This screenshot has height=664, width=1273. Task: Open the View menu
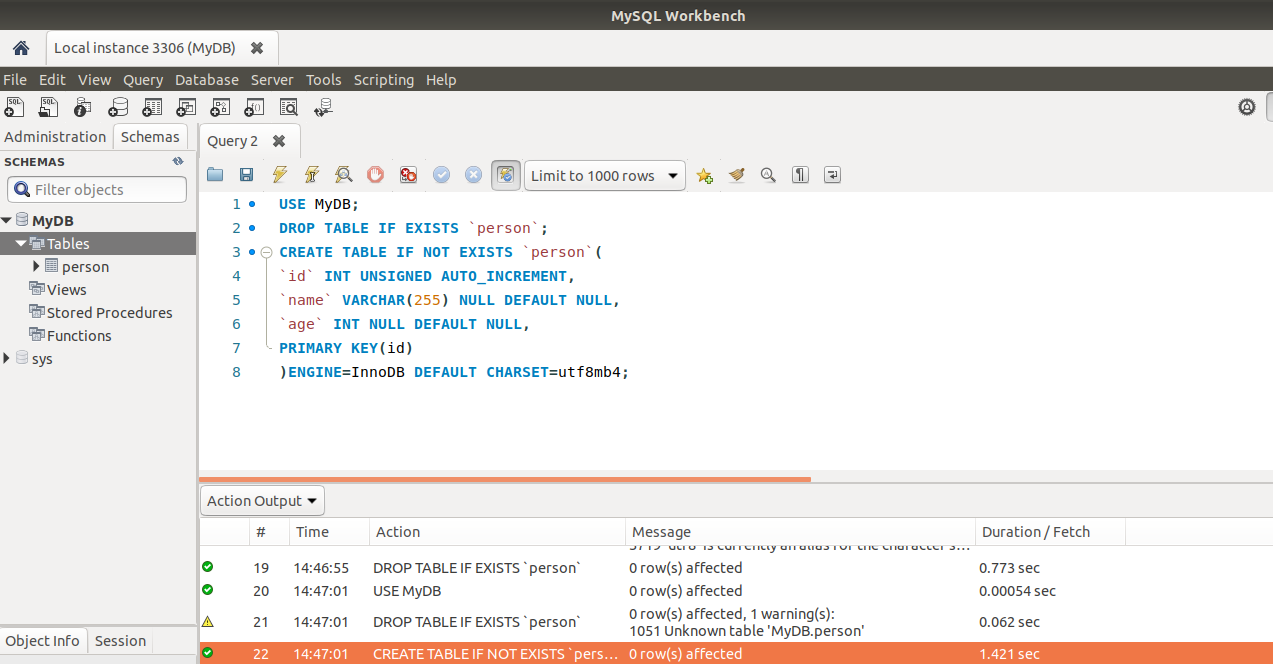[x=94, y=80]
